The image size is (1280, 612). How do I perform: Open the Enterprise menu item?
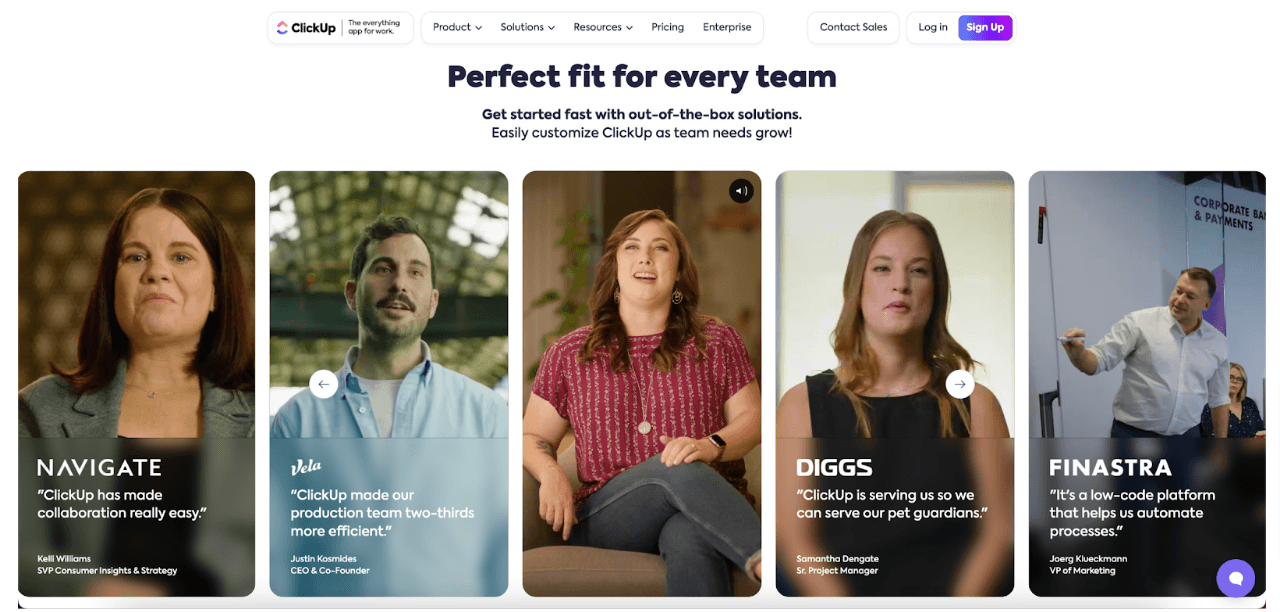727,28
